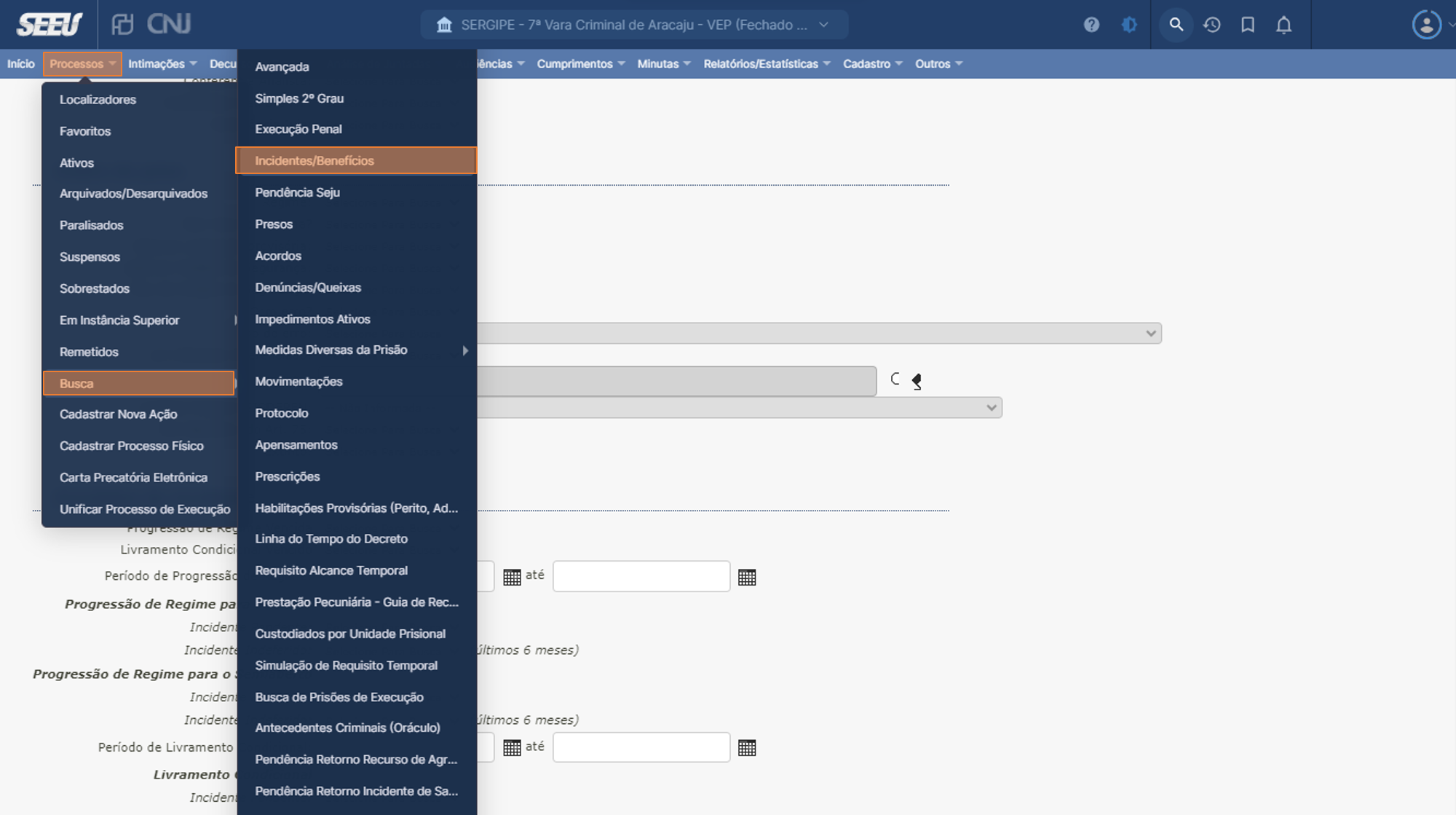Click the notifications bell icon
The height and width of the screenshot is (815, 1456).
point(1283,24)
